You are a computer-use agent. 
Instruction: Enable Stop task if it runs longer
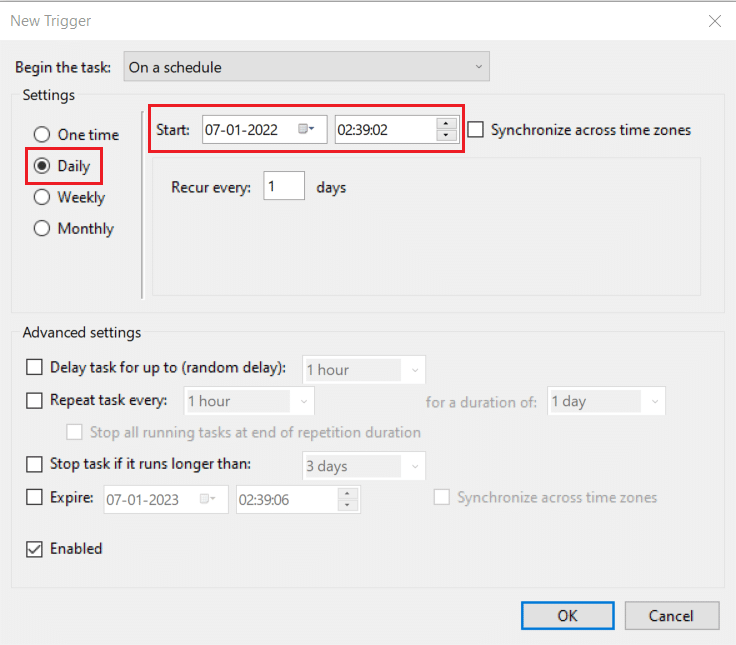point(34,464)
